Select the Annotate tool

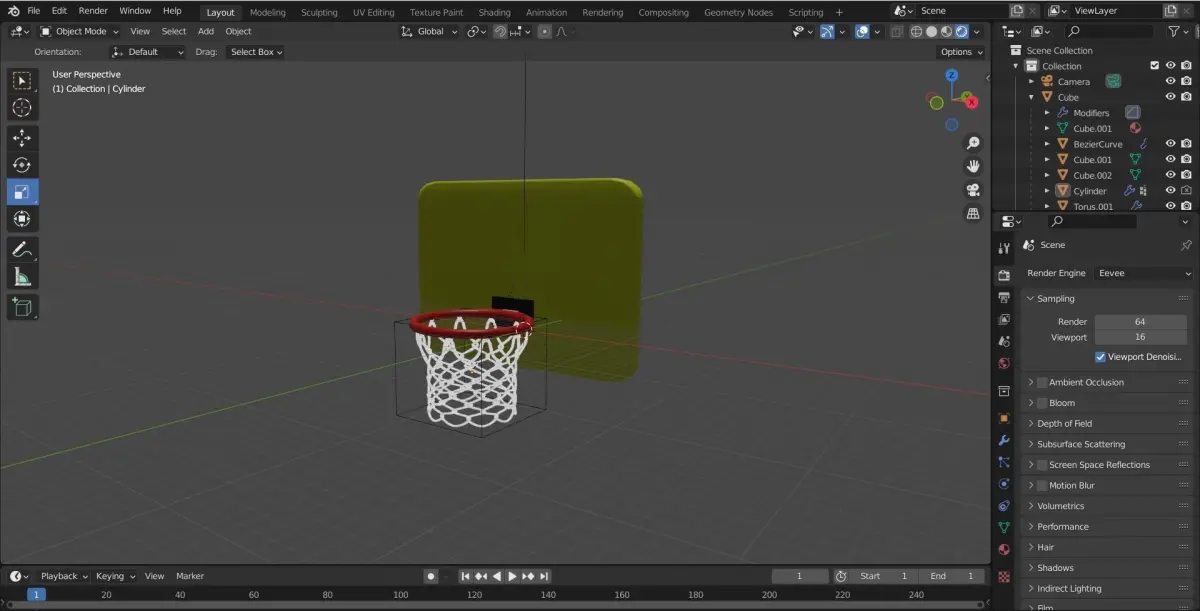point(22,250)
